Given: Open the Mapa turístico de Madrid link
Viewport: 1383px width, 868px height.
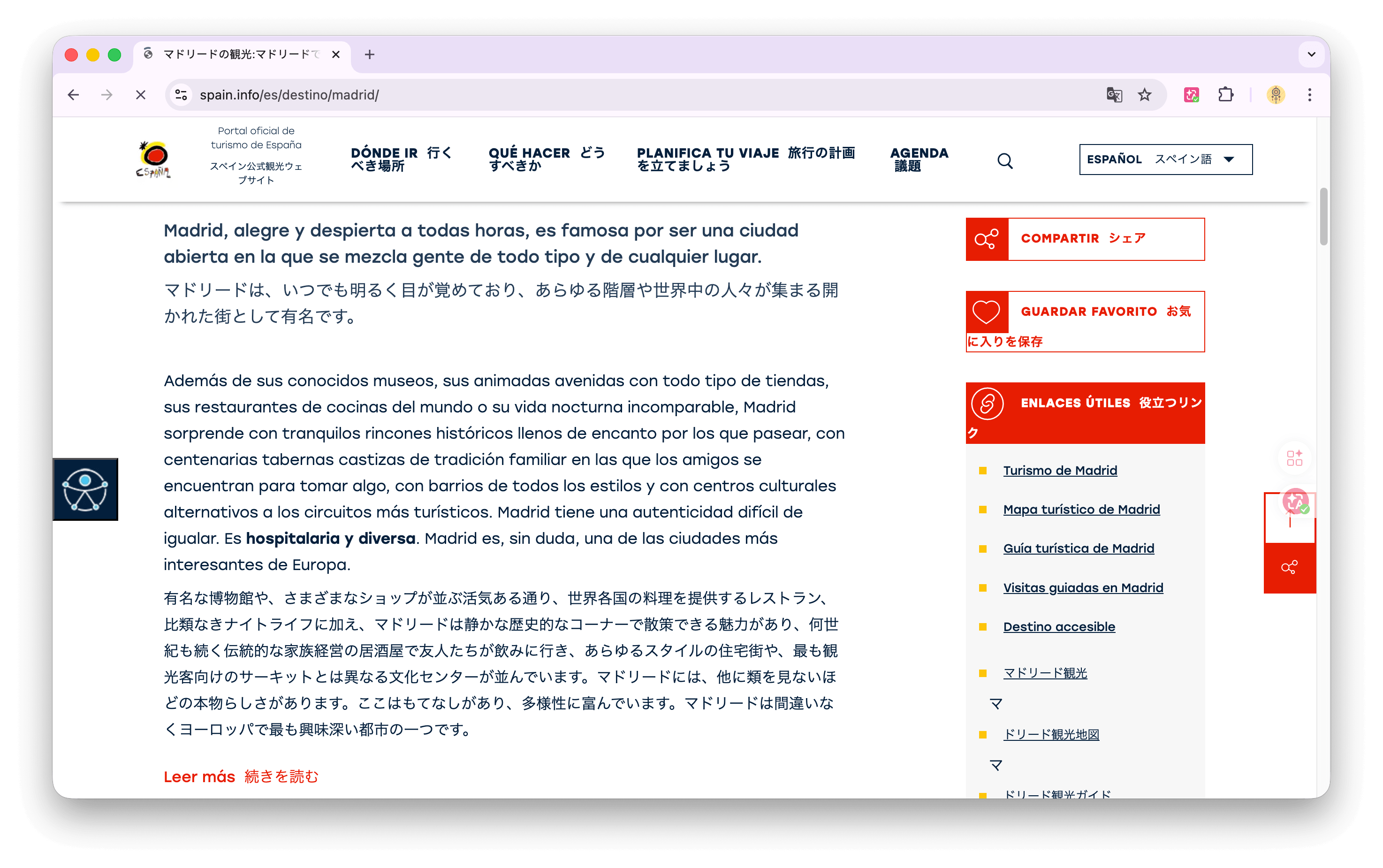Looking at the screenshot, I should [1081, 509].
